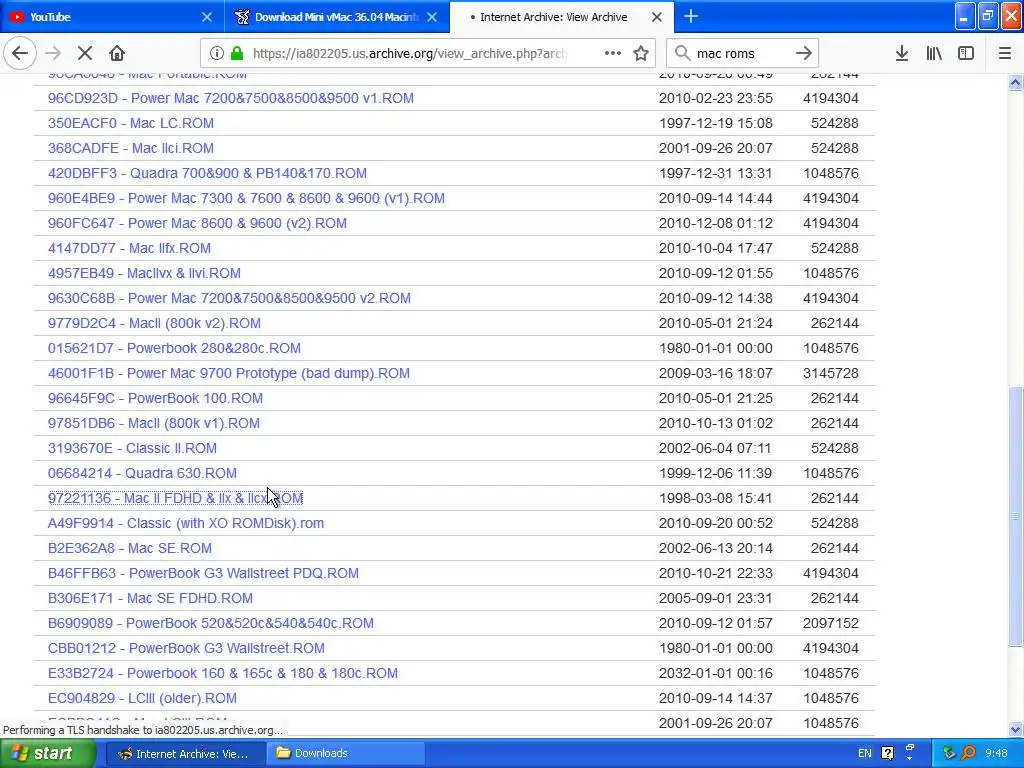Click the 9:48 clock in the system tray

[x=996, y=754]
